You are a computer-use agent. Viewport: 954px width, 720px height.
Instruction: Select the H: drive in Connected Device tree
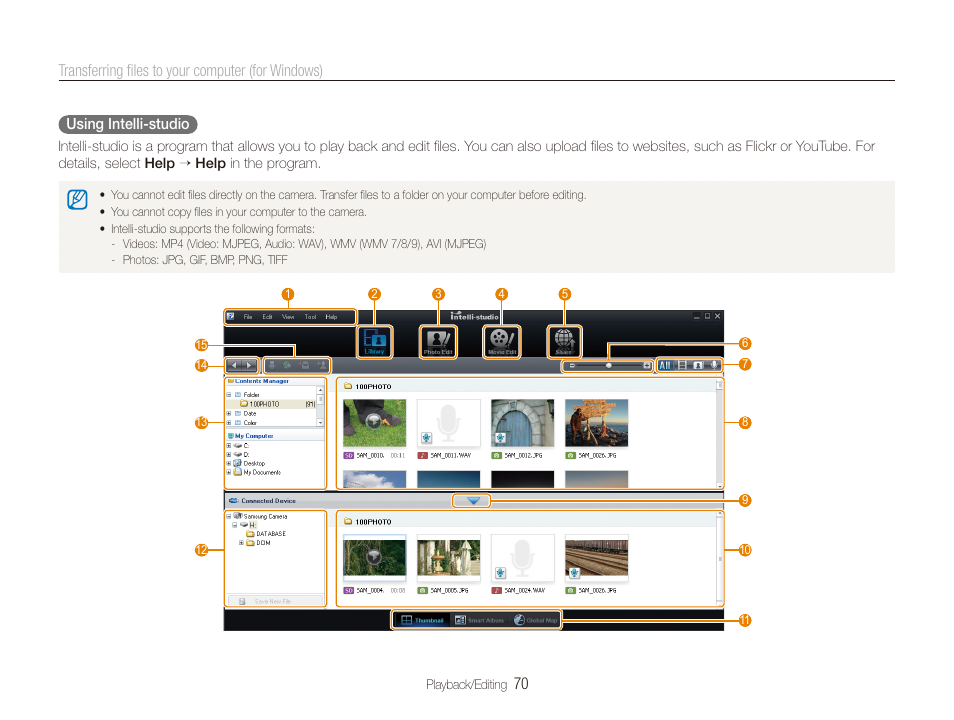(x=248, y=525)
